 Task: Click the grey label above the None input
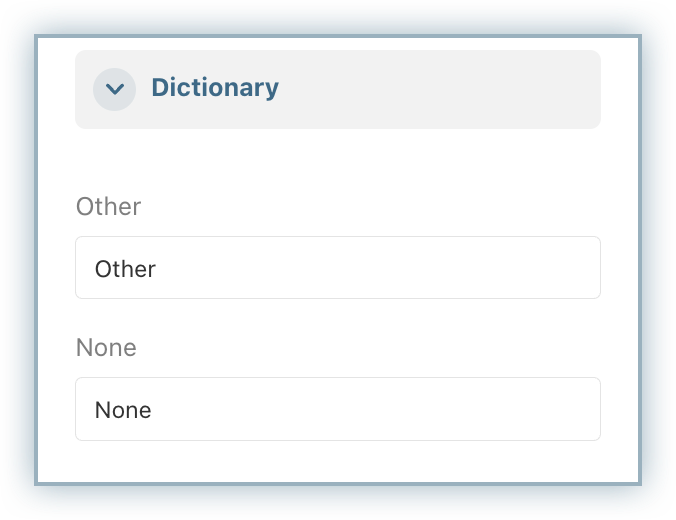[x=106, y=348]
